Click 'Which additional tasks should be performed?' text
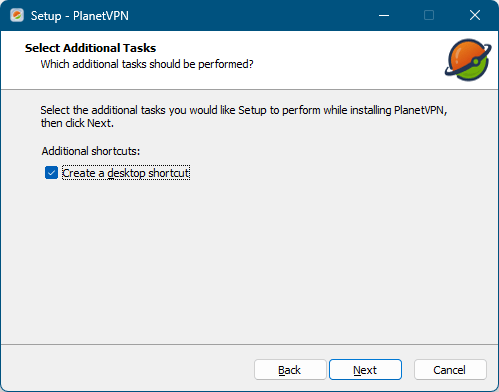Screen dimensions: 499x392 pos(147,64)
